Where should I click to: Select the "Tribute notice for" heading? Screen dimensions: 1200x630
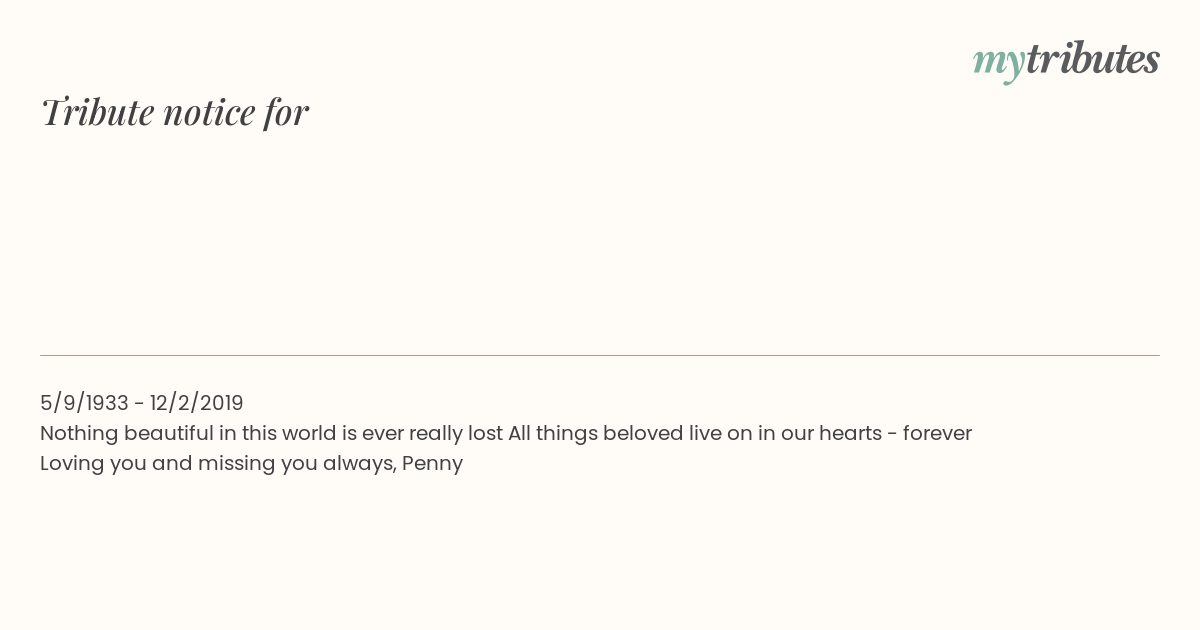[175, 112]
